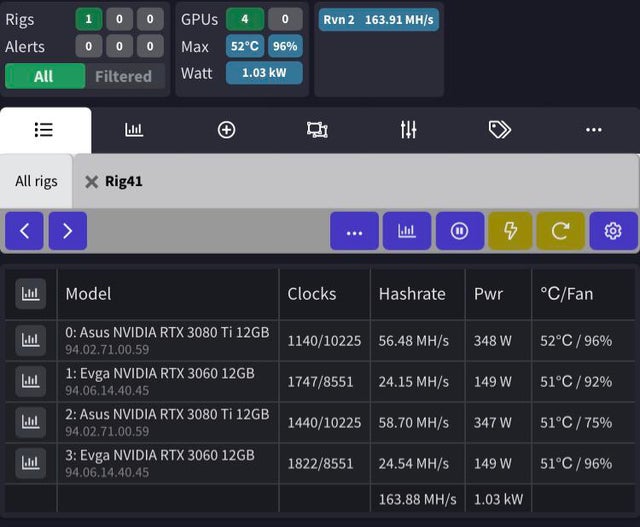Click clocks value 1140/10225
The width and height of the screenshot is (640, 527).
coord(324,341)
